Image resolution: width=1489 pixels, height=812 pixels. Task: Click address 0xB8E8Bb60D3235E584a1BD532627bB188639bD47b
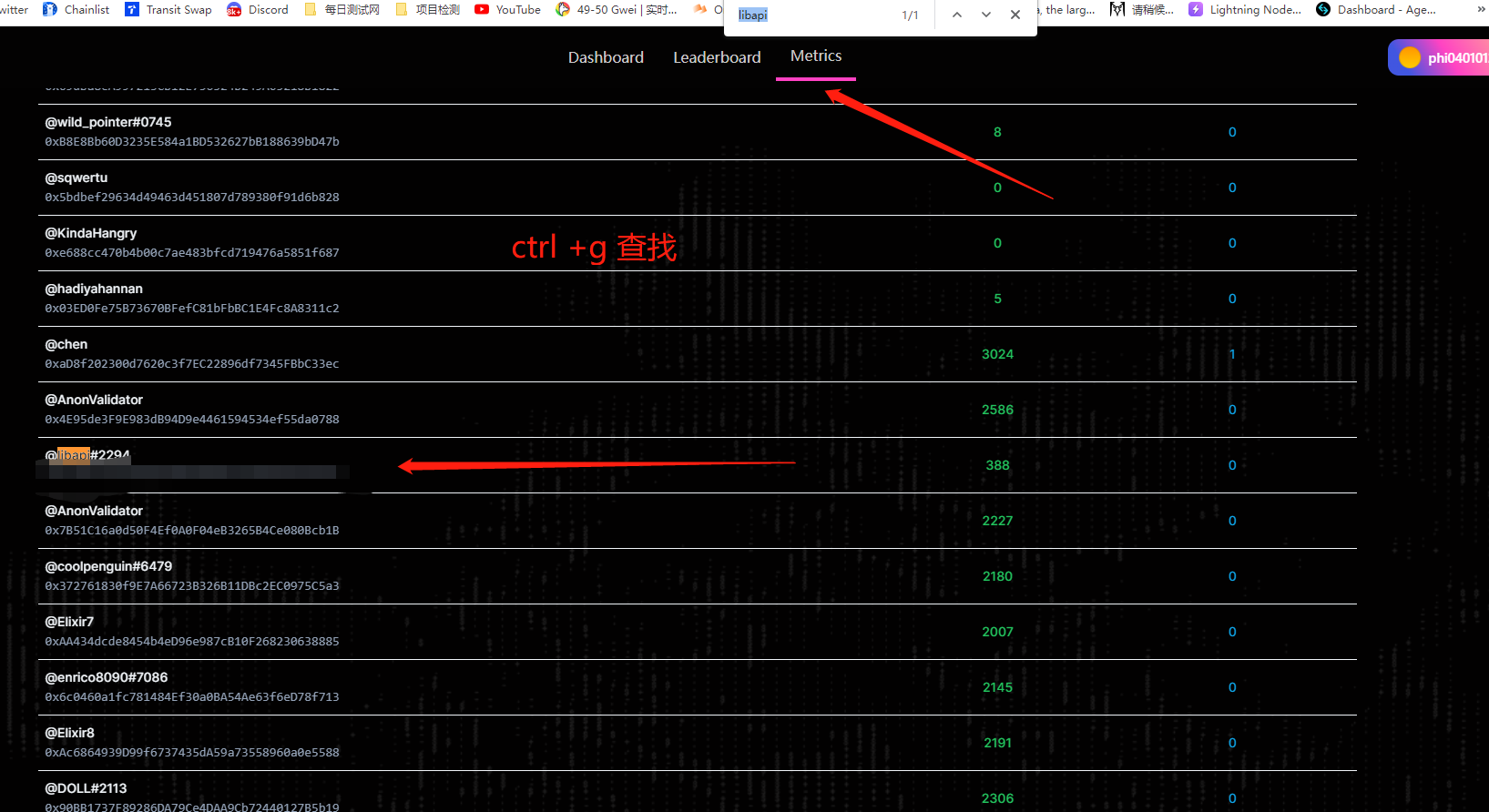tap(192, 142)
